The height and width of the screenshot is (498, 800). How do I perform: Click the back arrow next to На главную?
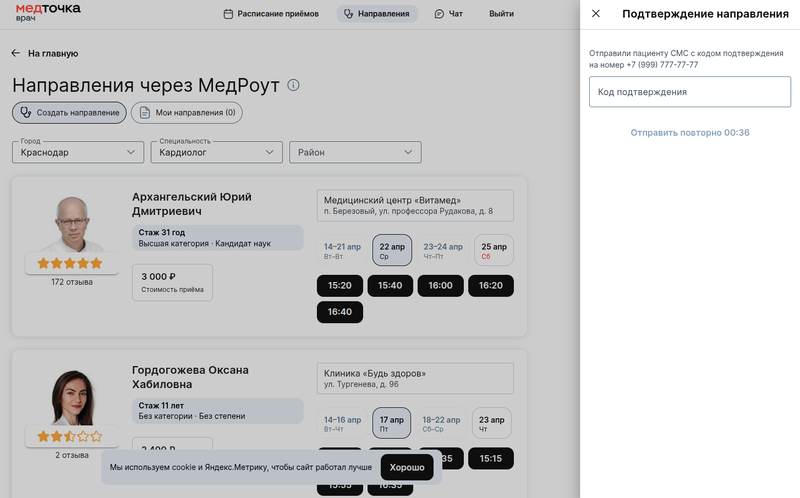16,53
